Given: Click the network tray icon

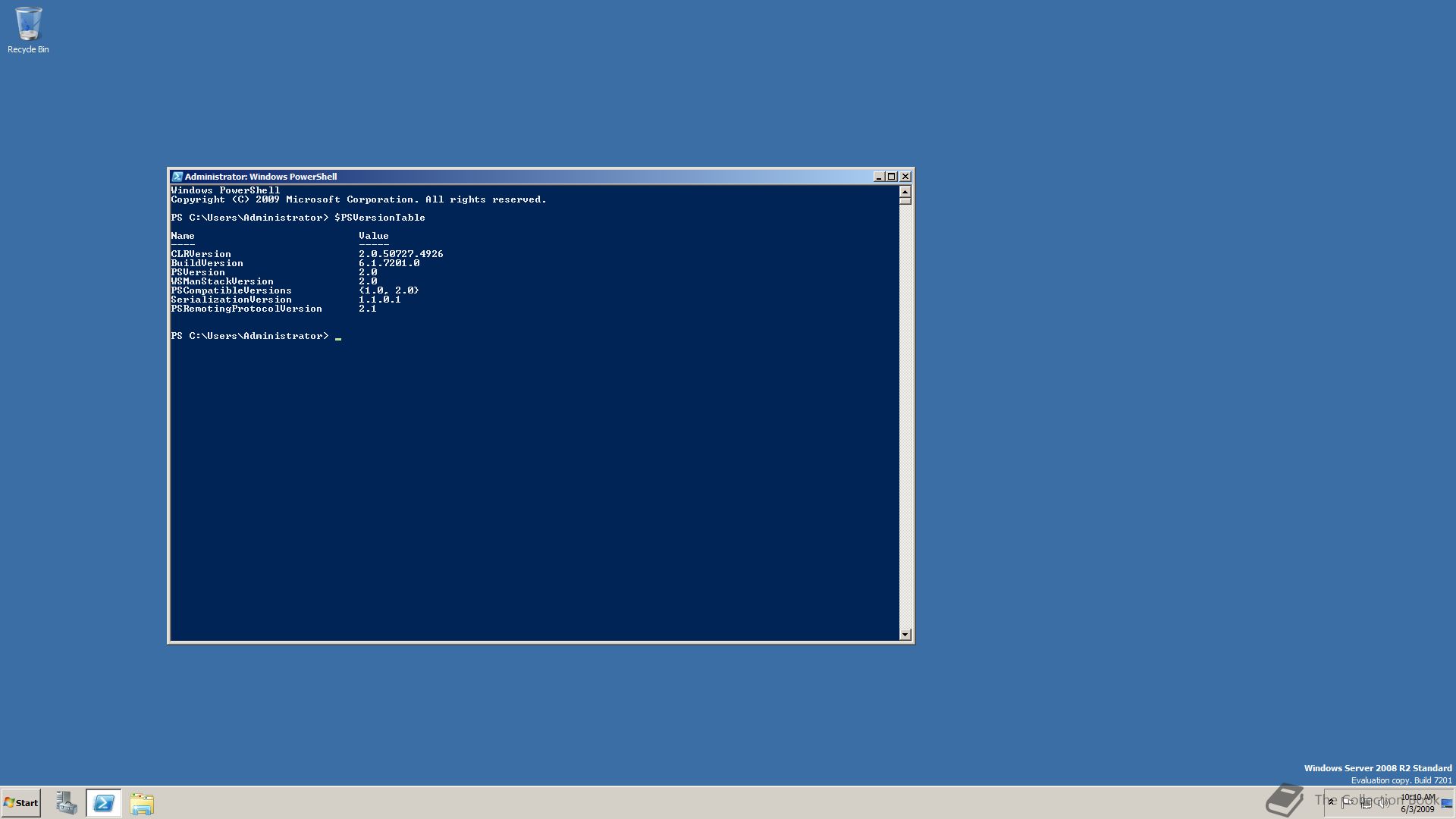Looking at the screenshot, I should (1366, 802).
